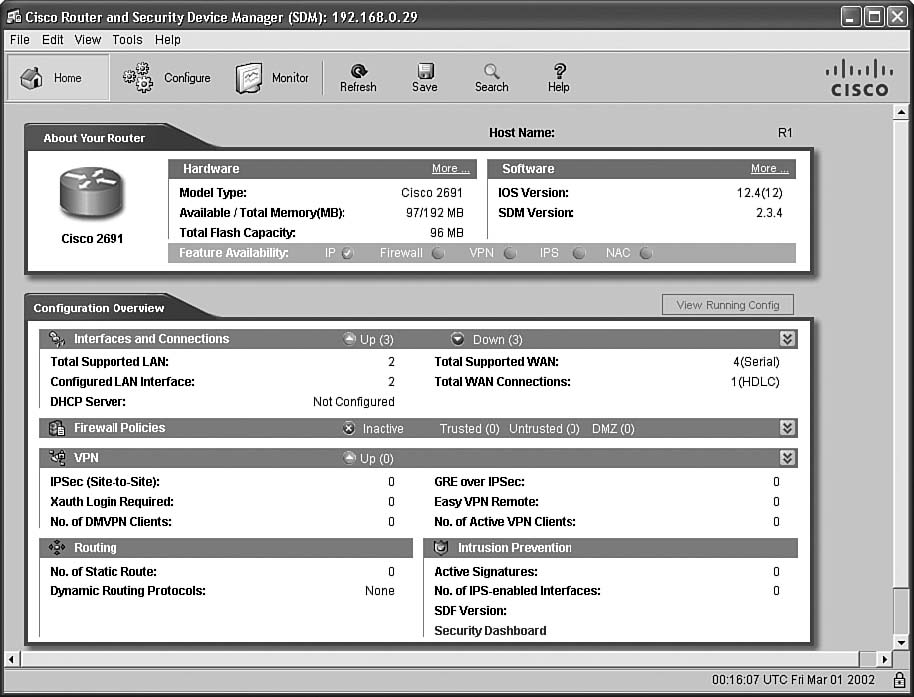Click the VPN Up arrow icon
Screen dimensions: 914x697
point(349,458)
